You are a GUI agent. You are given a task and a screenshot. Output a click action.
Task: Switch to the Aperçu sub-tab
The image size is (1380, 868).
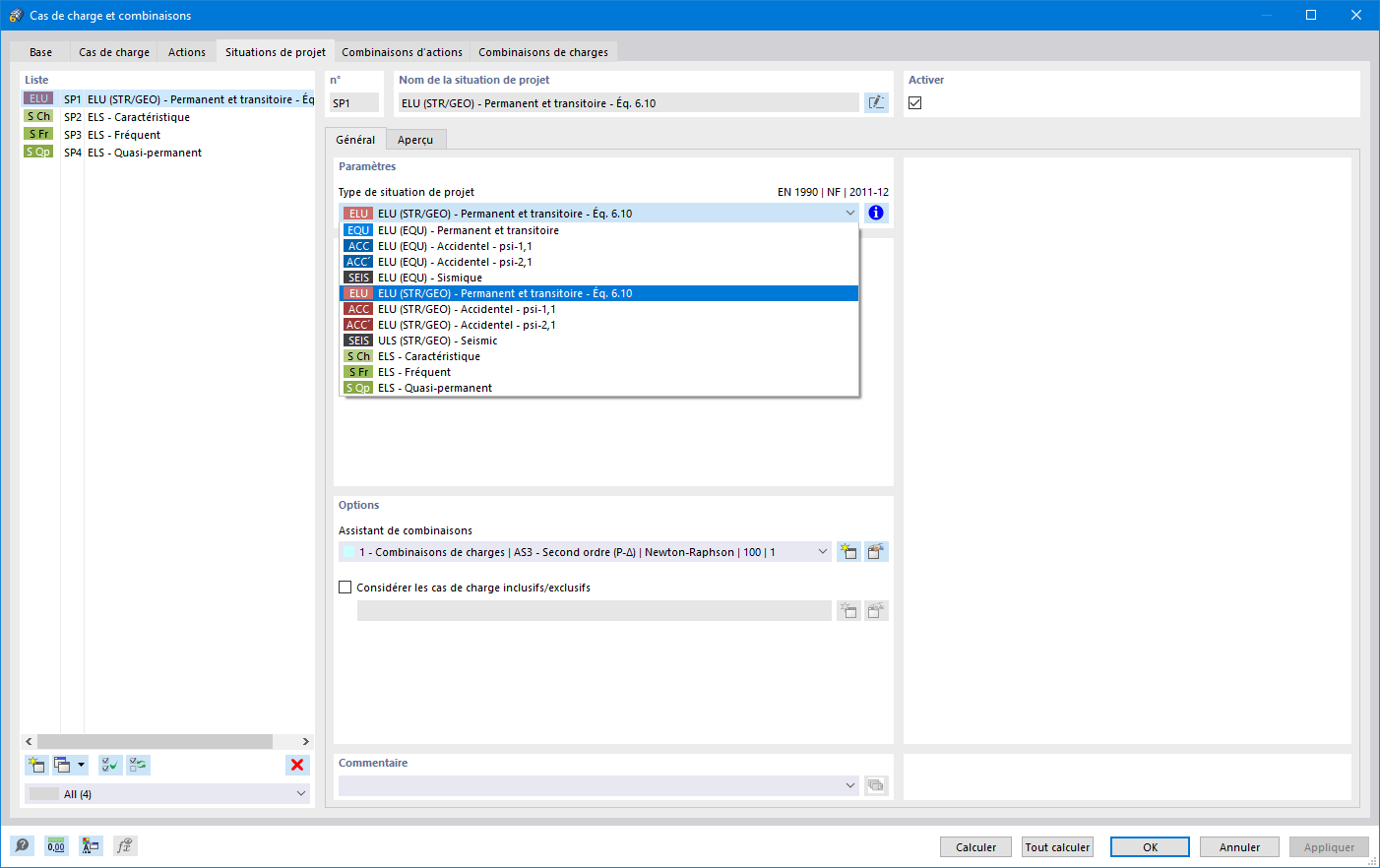tap(415, 140)
